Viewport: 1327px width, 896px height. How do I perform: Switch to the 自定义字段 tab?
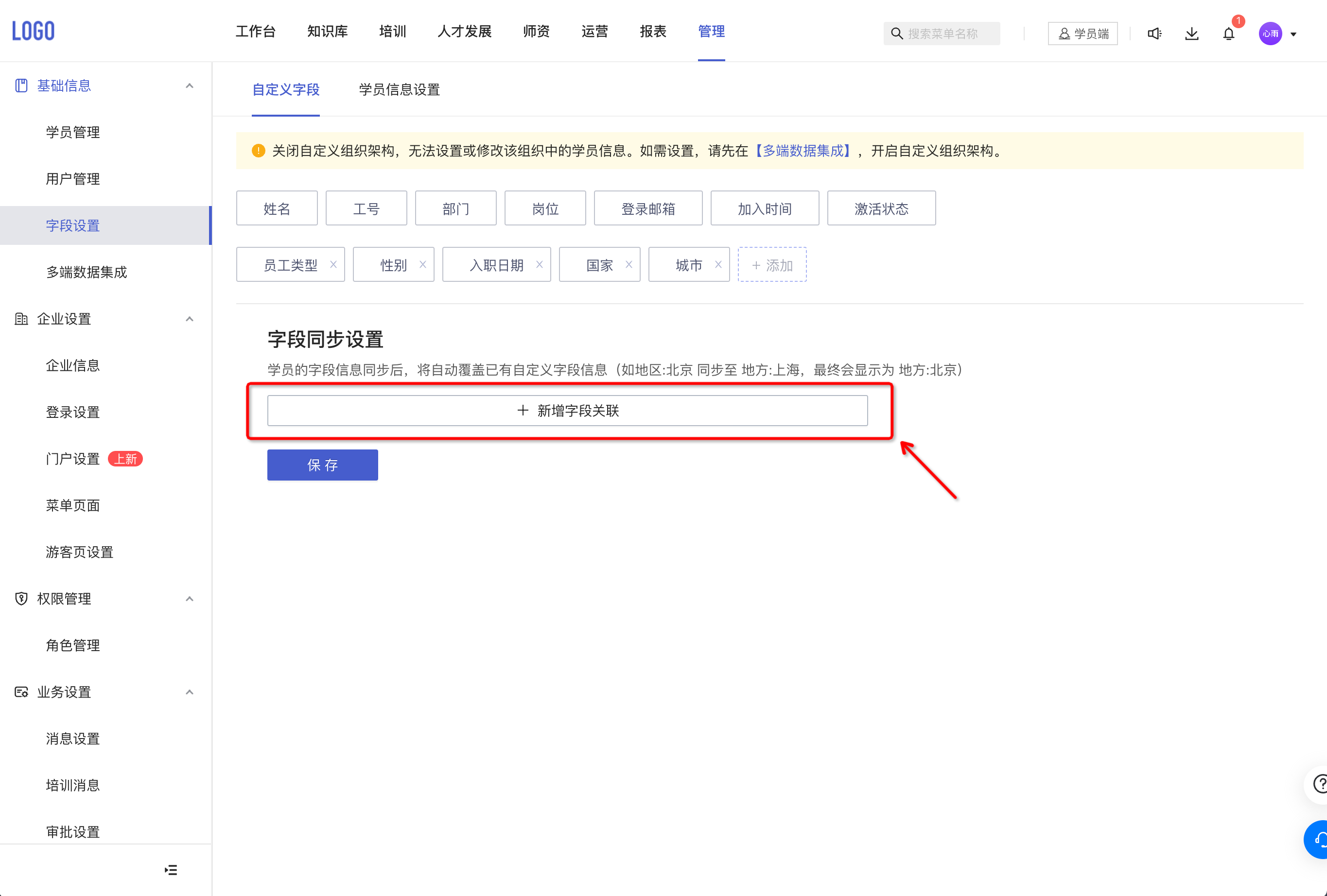tap(285, 89)
